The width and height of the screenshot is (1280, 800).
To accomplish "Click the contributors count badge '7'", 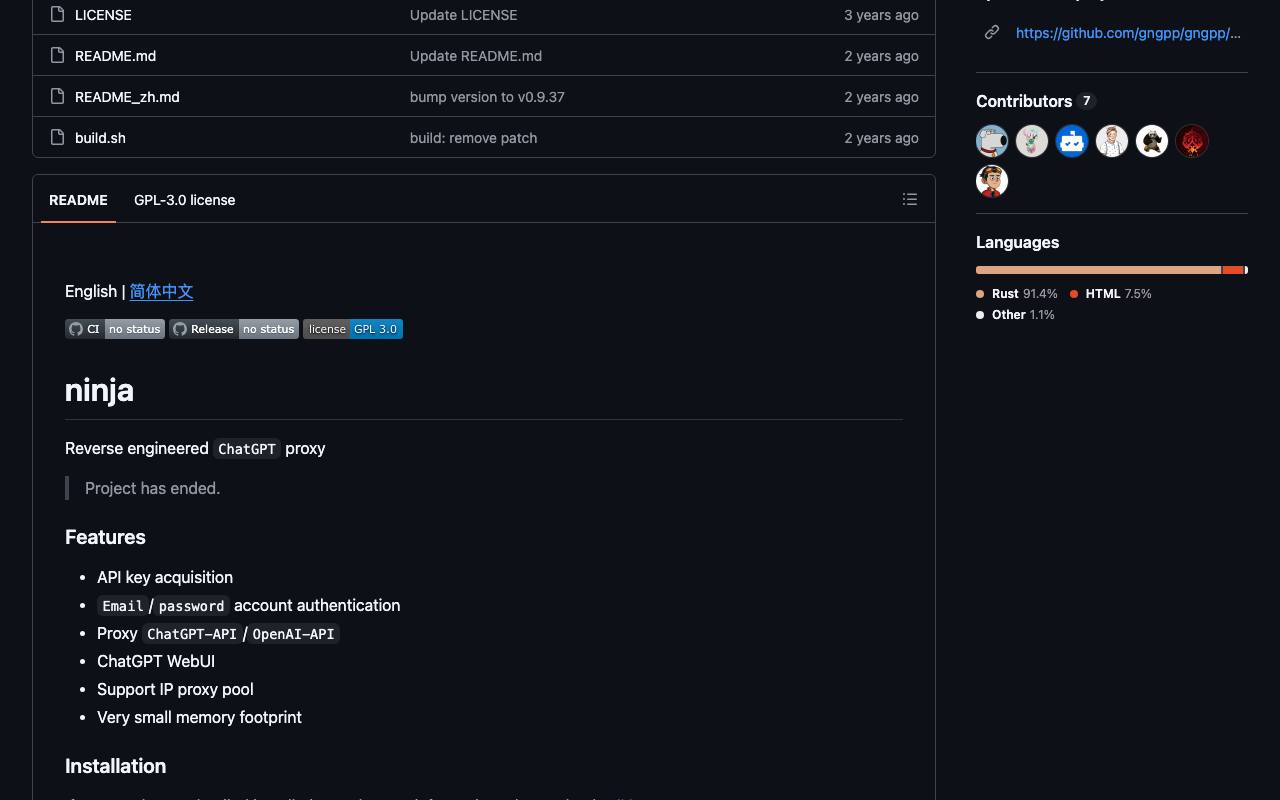I will point(1086,101).
